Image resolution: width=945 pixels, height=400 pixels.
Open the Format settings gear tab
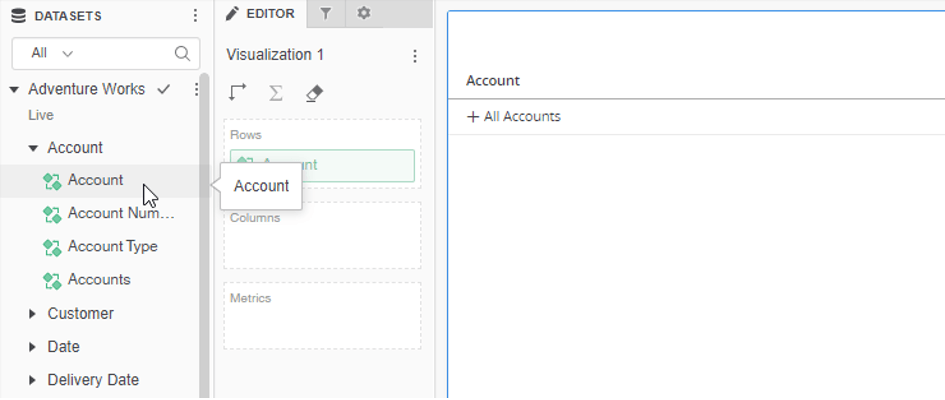point(363,13)
